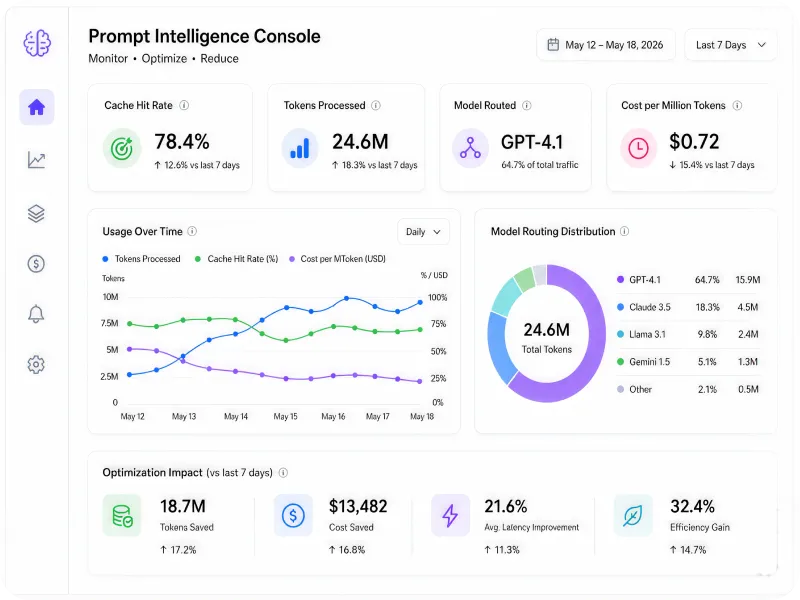Select the Claude 3.5 routing row
The width and height of the screenshot is (800, 600).
point(688,307)
